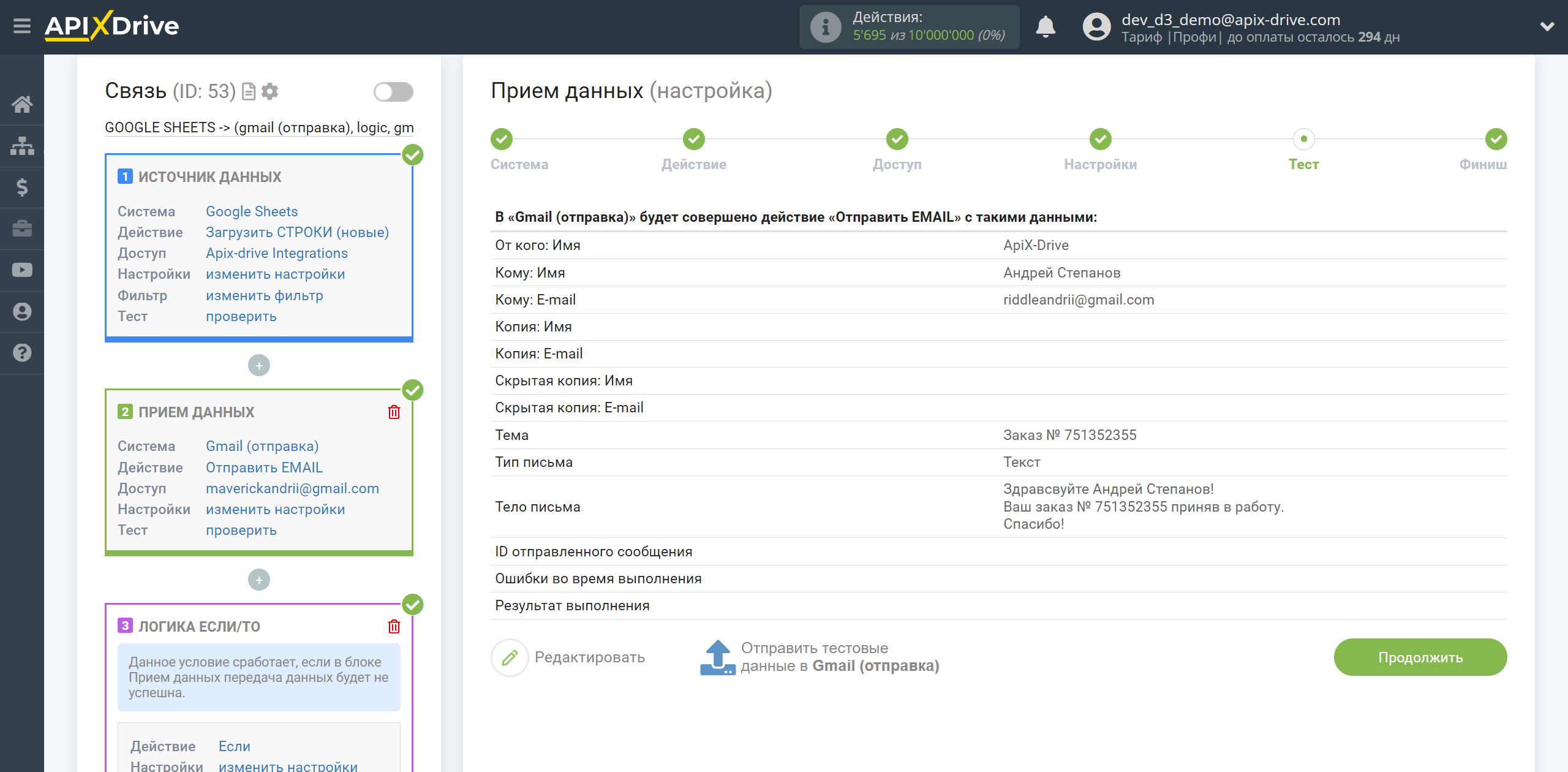
Task: Click изменить фильтр link
Action: pyautogui.click(x=265, y=295)
